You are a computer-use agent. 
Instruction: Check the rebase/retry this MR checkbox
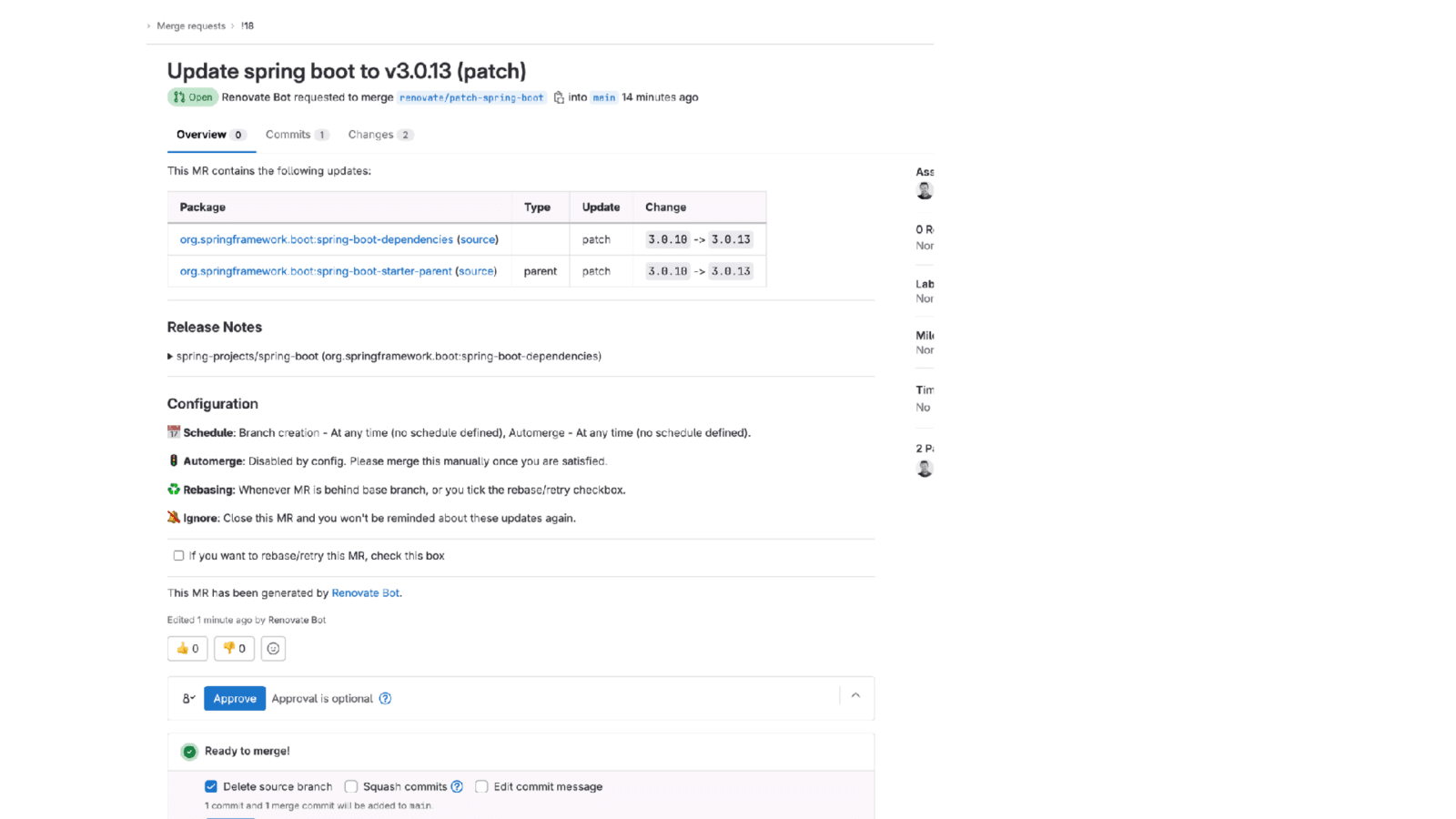(178, 556)
